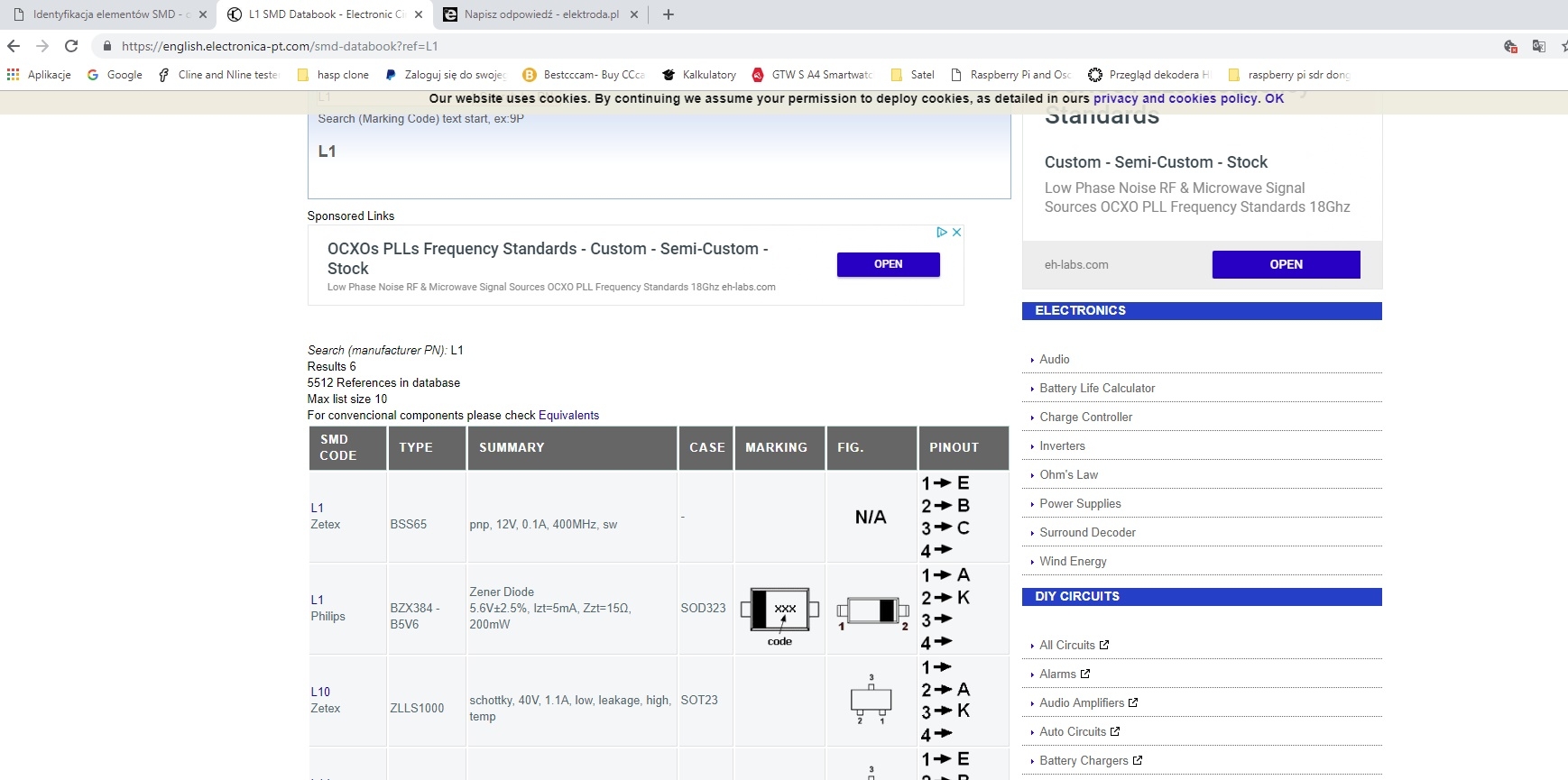Image resolution: width=1568 pixels, height=780 pixels.
Task: Close the Identyfikacja elementów SMD tab
Action: [203, 14]
